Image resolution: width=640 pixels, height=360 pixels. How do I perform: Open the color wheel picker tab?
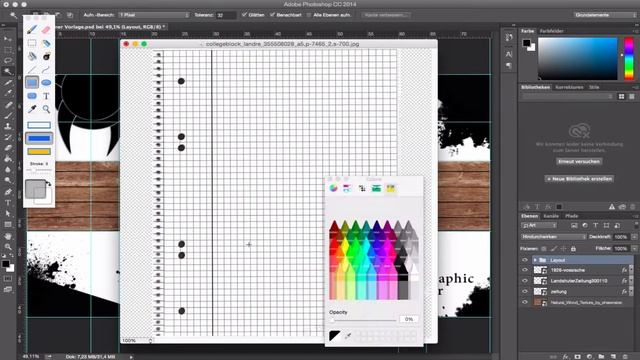pyautogui.click(x=333, y=188)
